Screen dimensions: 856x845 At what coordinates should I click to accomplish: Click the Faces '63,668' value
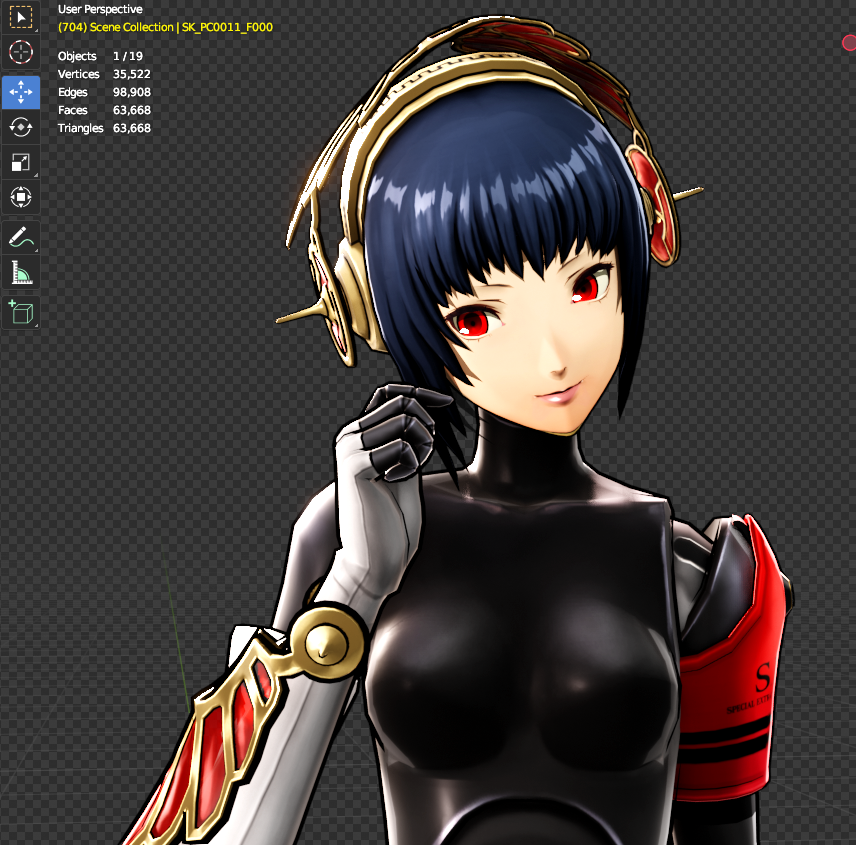132,110
